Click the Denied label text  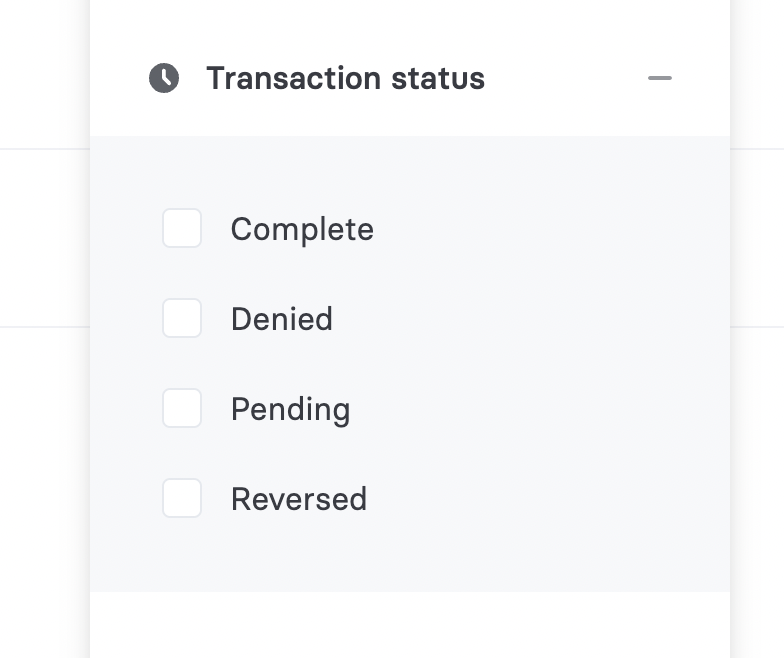click(282, 319)
